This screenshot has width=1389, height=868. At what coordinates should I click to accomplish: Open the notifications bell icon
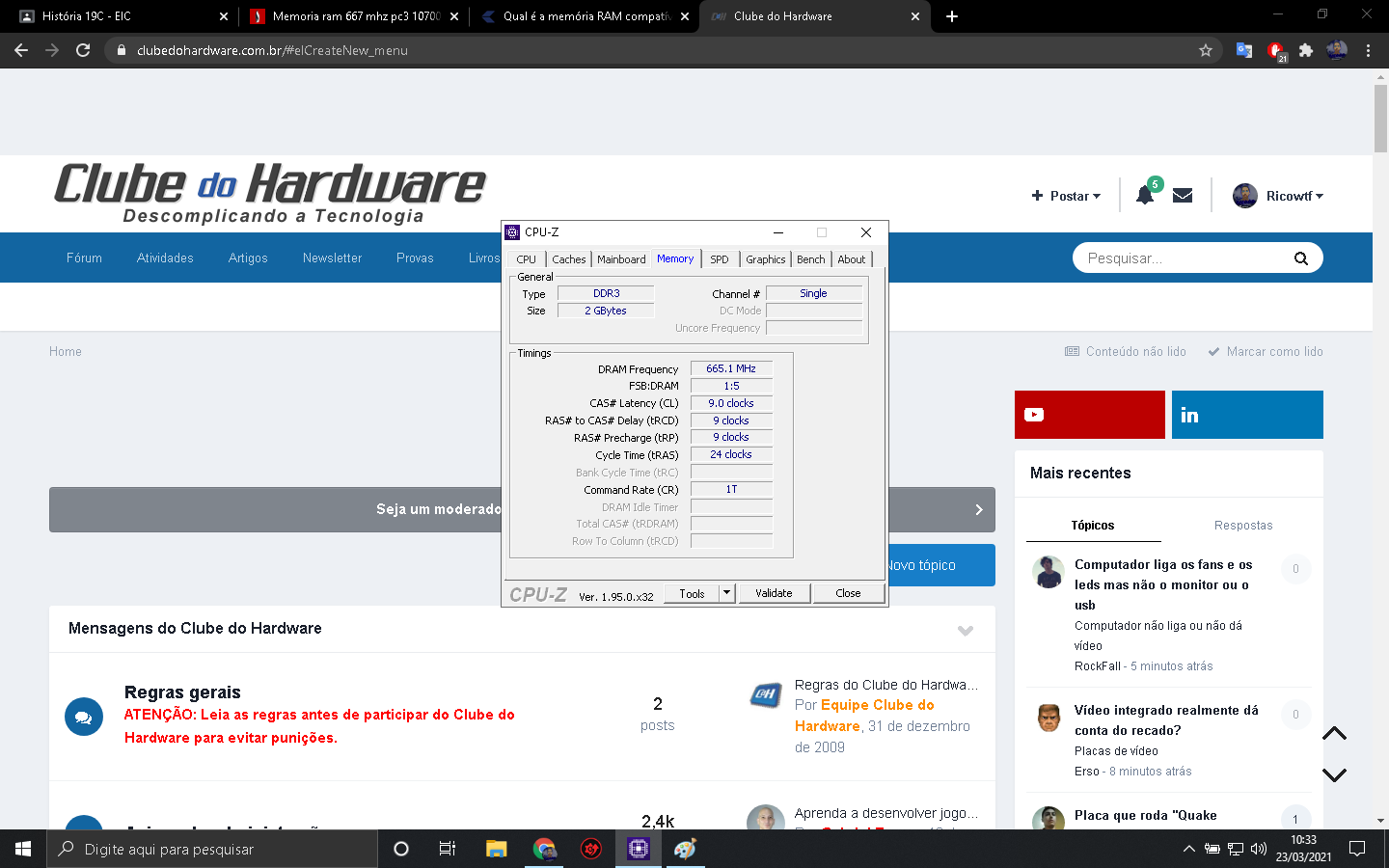(x=1145, y=195)
